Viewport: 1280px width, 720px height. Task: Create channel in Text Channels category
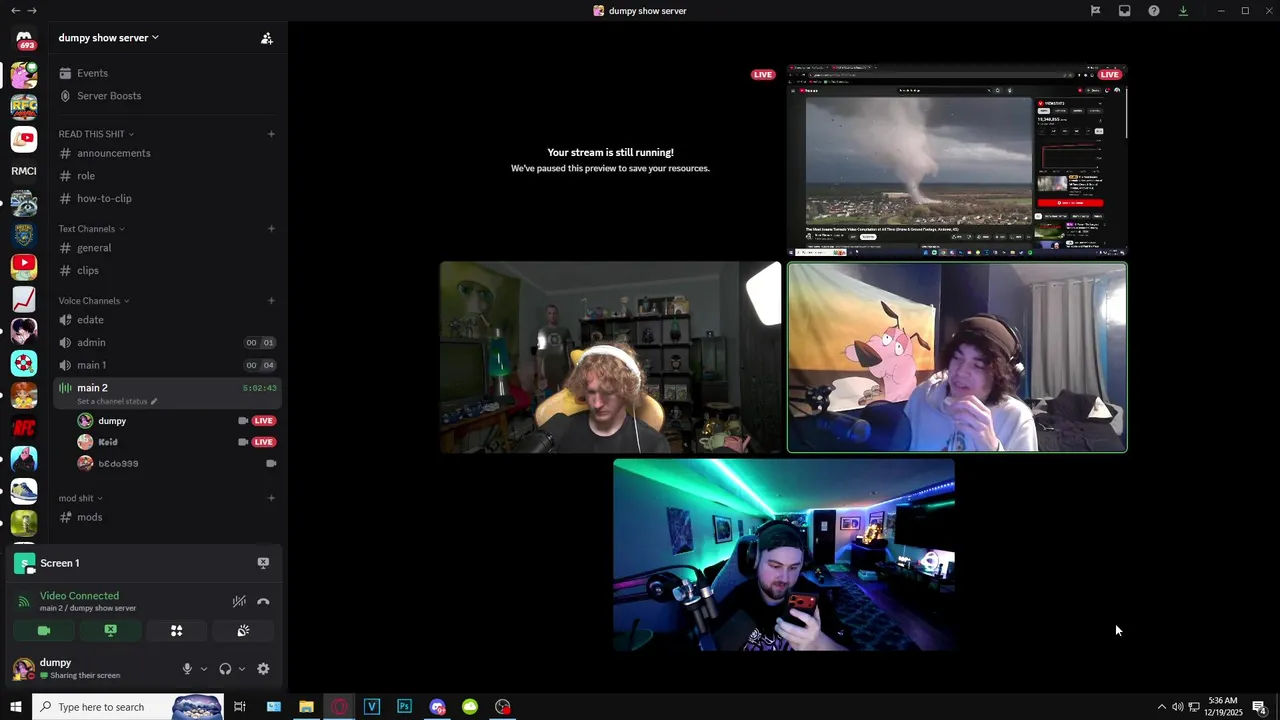tap(271, 229)
